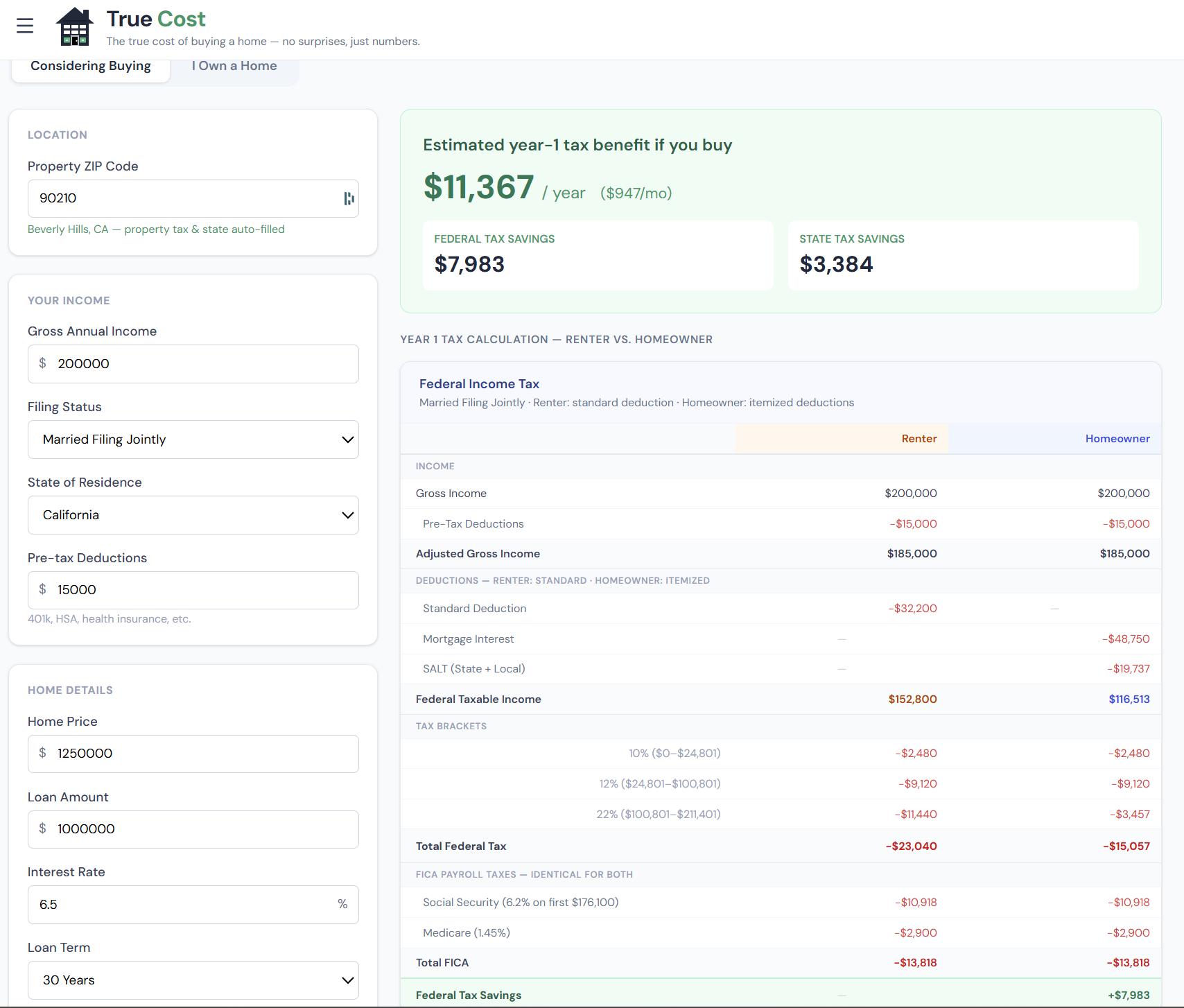Click the Federal Tax Savings card
Image resolution: width=1184 pixels, height=1008 pixels.
[x=598, y=255]
